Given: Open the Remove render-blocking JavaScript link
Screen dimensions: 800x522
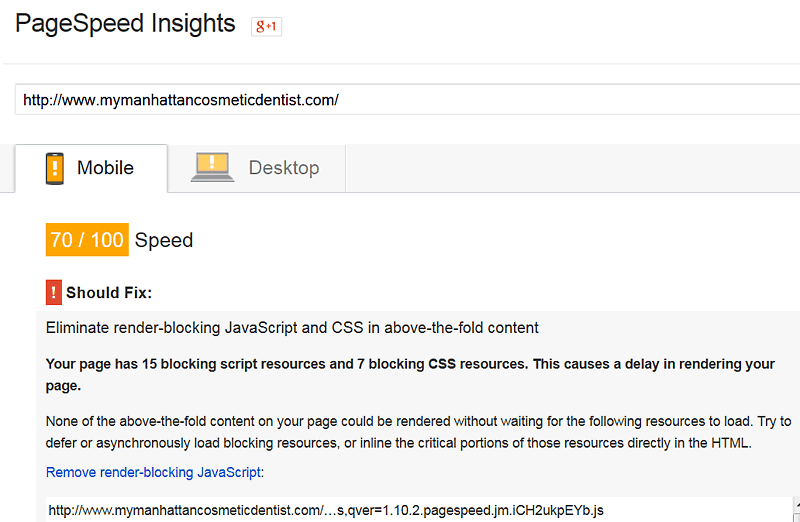Looking at the screenshot, I should click(153, 473).
